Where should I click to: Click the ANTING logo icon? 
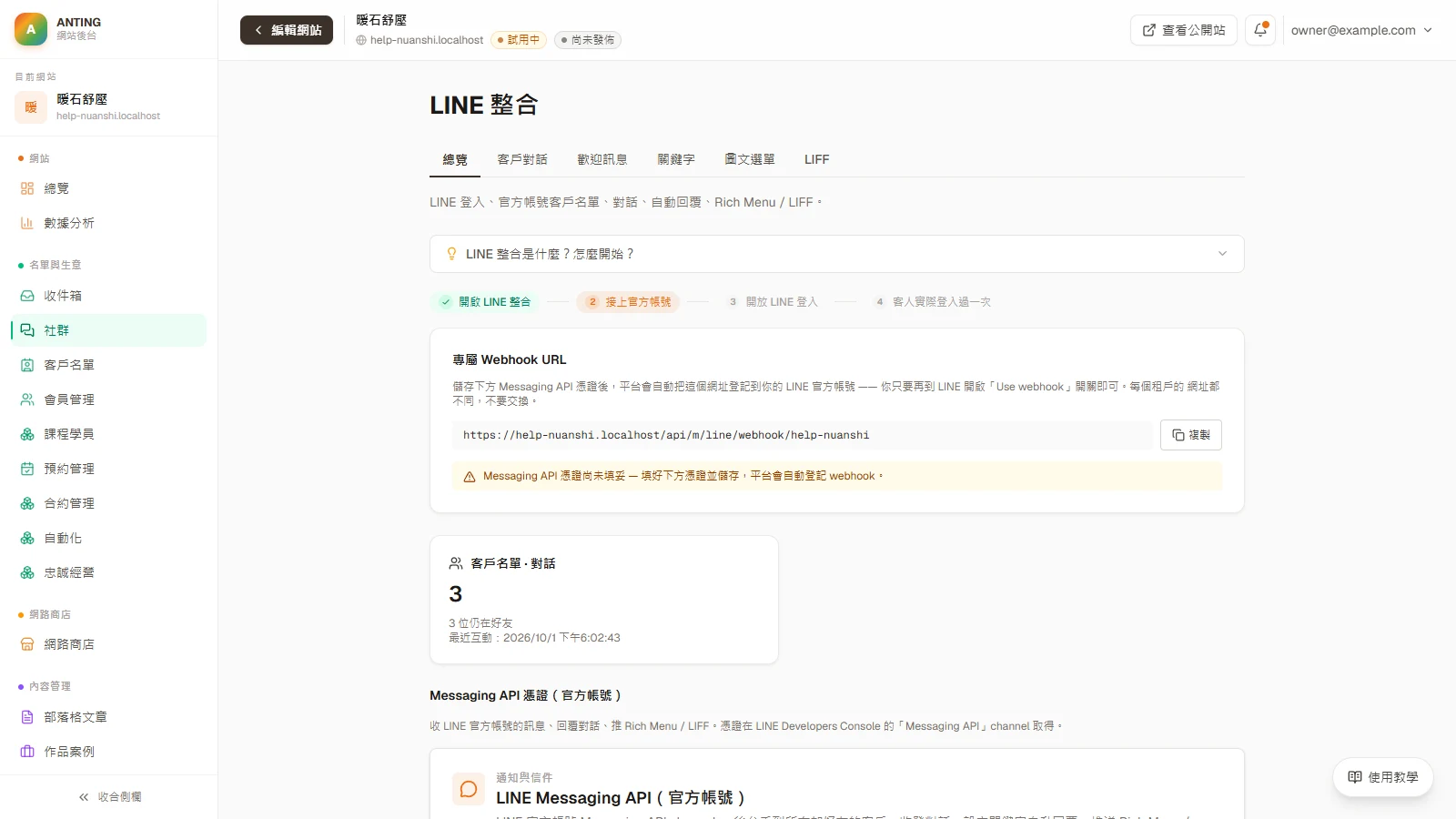point(31,29)
